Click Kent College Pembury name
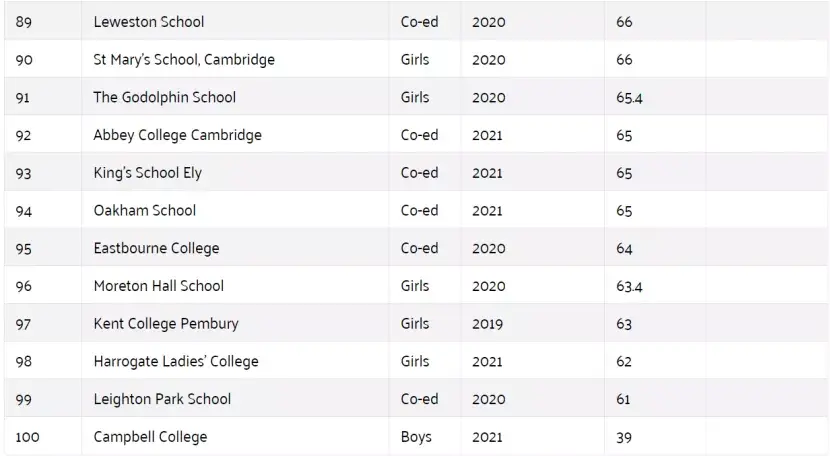830x456 pixels. (165, 324)
